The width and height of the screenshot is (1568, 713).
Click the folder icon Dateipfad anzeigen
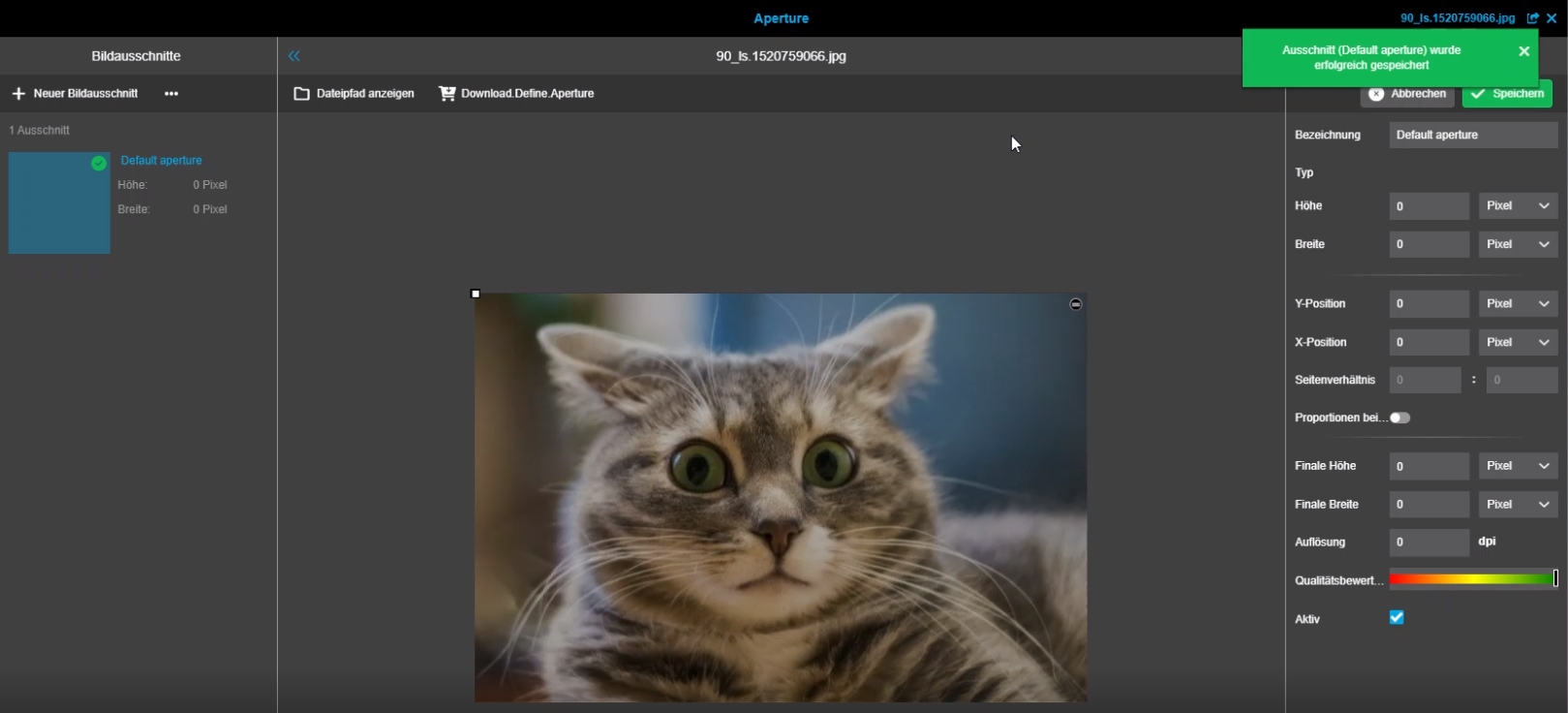click(x=302, y=94)
